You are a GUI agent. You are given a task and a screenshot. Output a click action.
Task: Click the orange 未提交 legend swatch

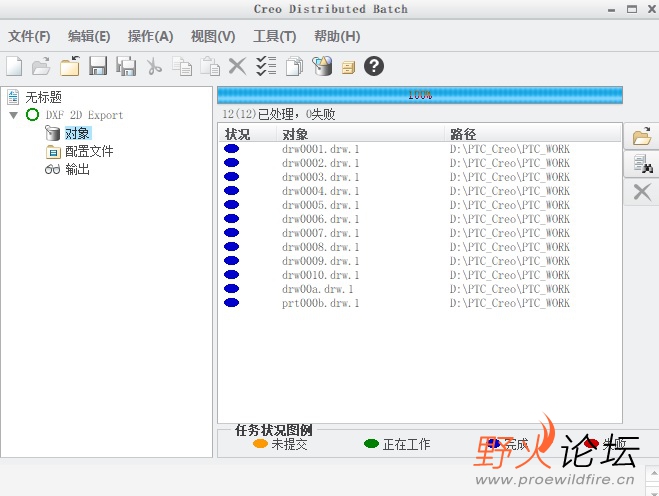tap(260, 443)
